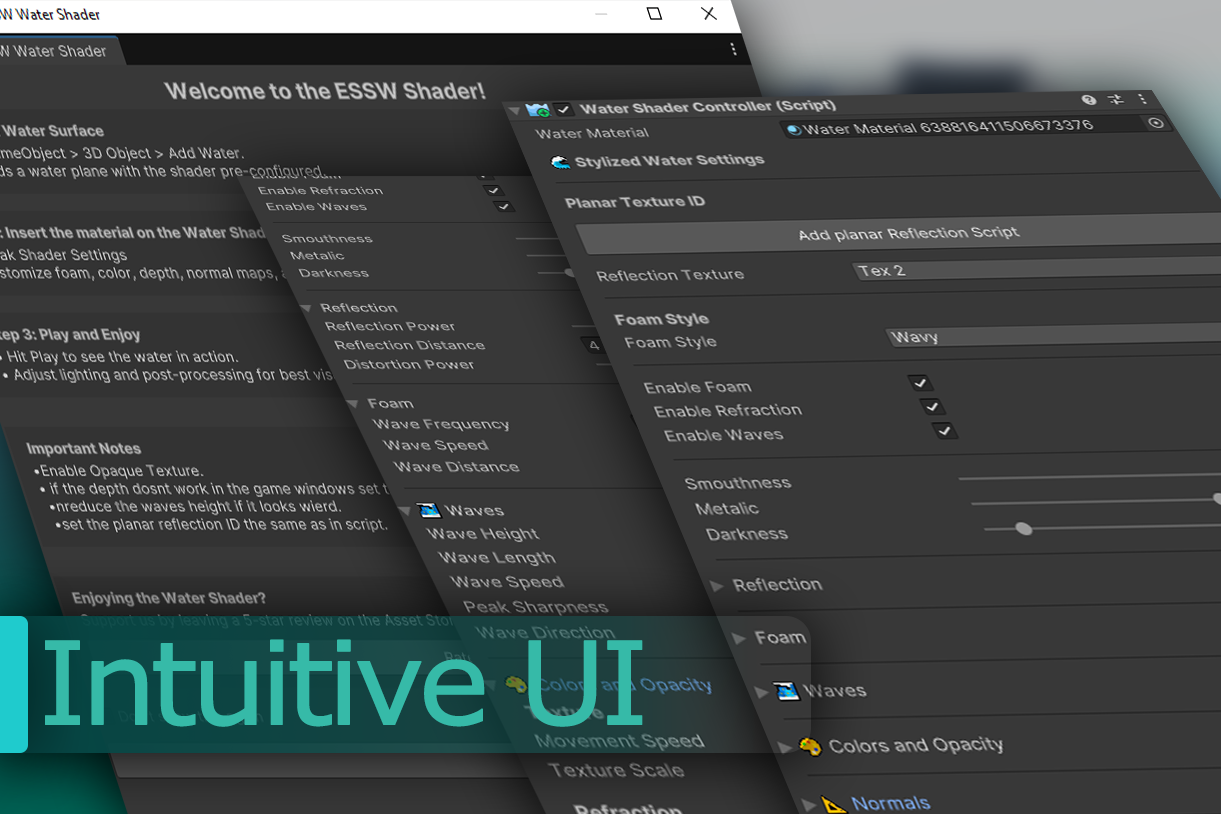Click the Planar Texture ID label
The image size is (1221, 814).
click(x=634, y=202)
